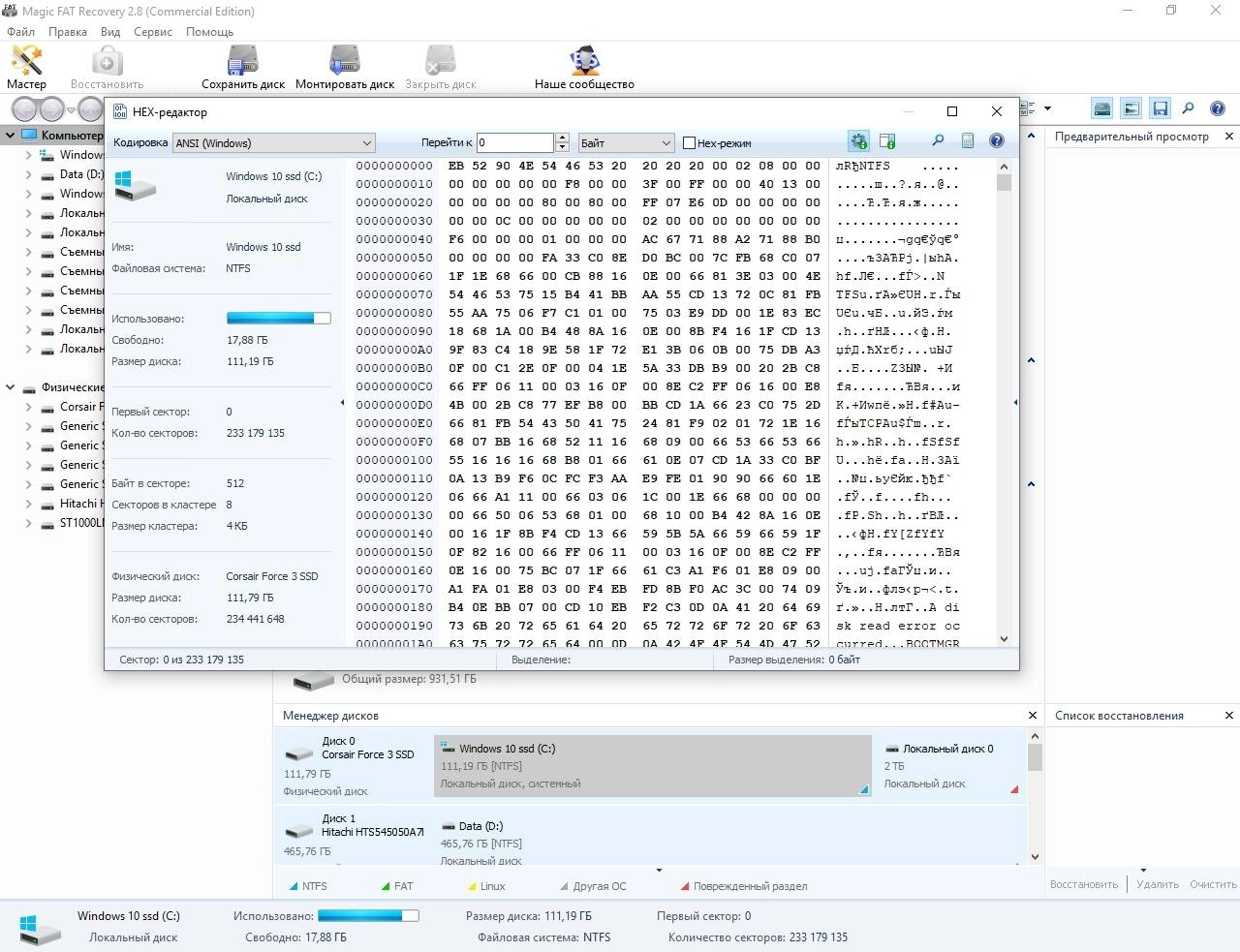
Task: Click Удалить in recovery list panel
Action: pos(1158,884)
